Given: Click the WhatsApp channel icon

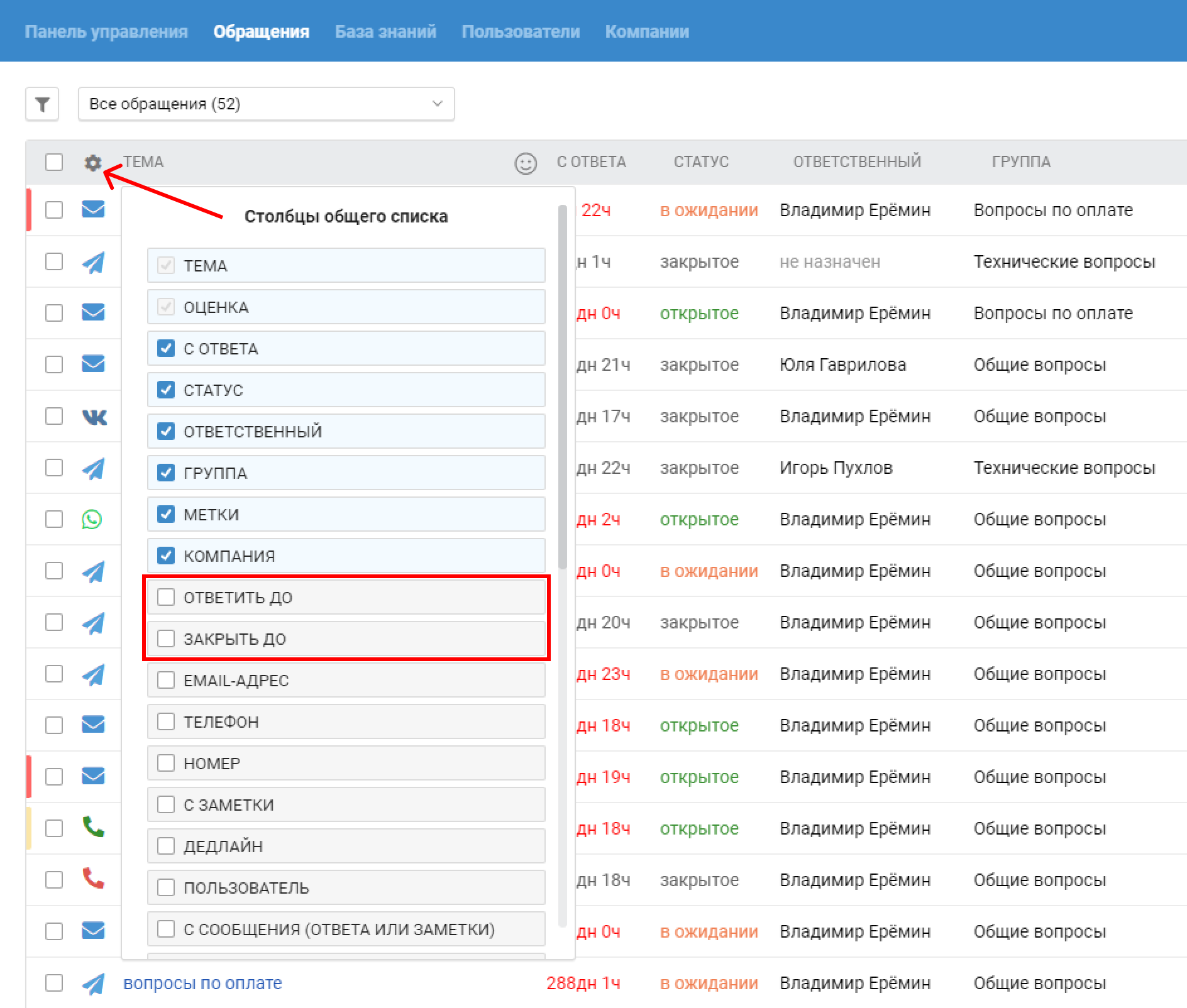Looking at the screenshot, I should coord(92,519).
